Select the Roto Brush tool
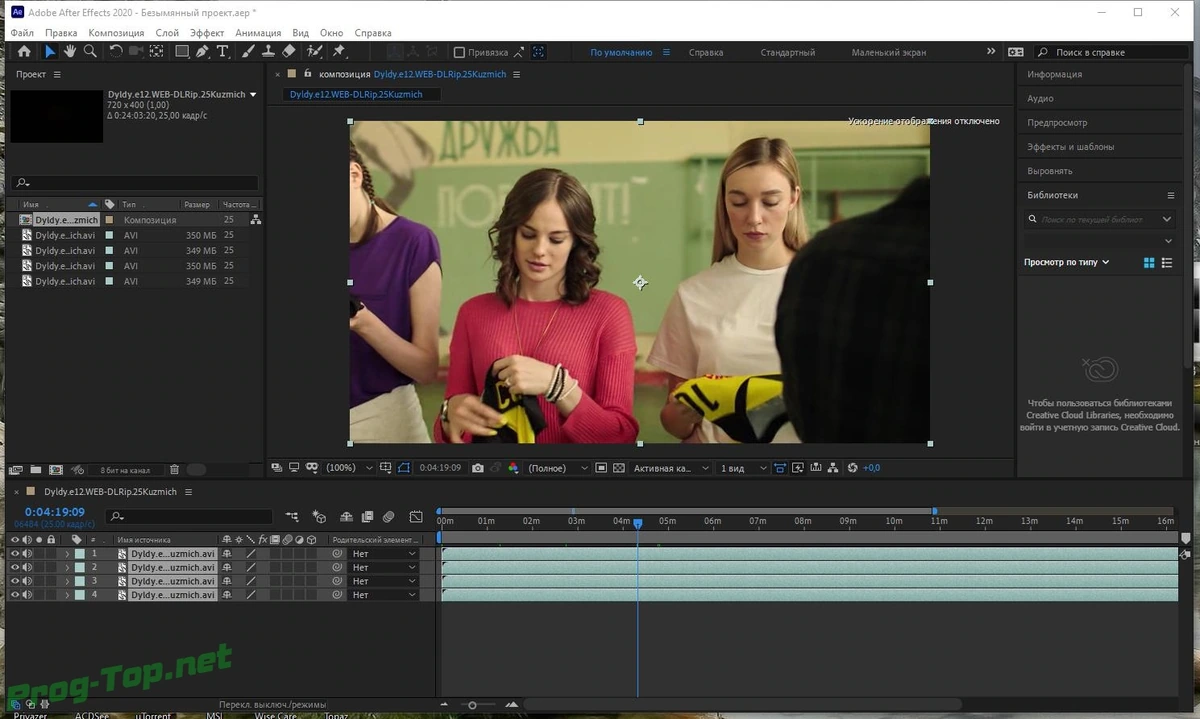 (315, 52)
